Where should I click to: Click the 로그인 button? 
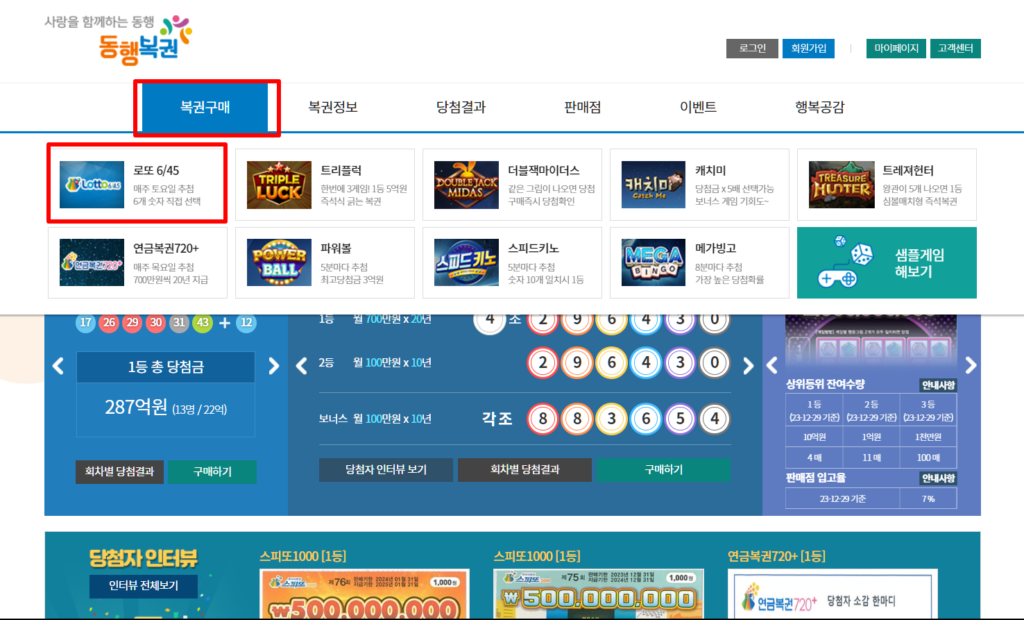tap(752, 48)
